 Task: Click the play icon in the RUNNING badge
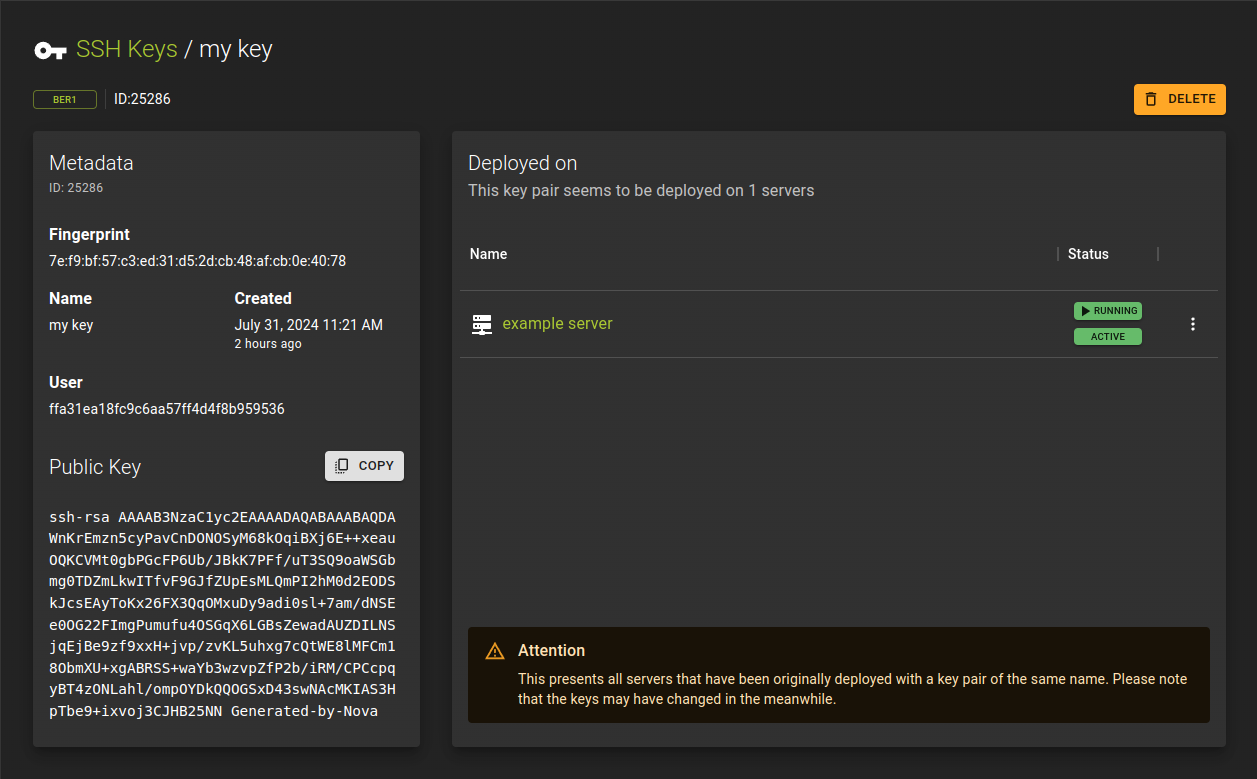click(1084, 310)
